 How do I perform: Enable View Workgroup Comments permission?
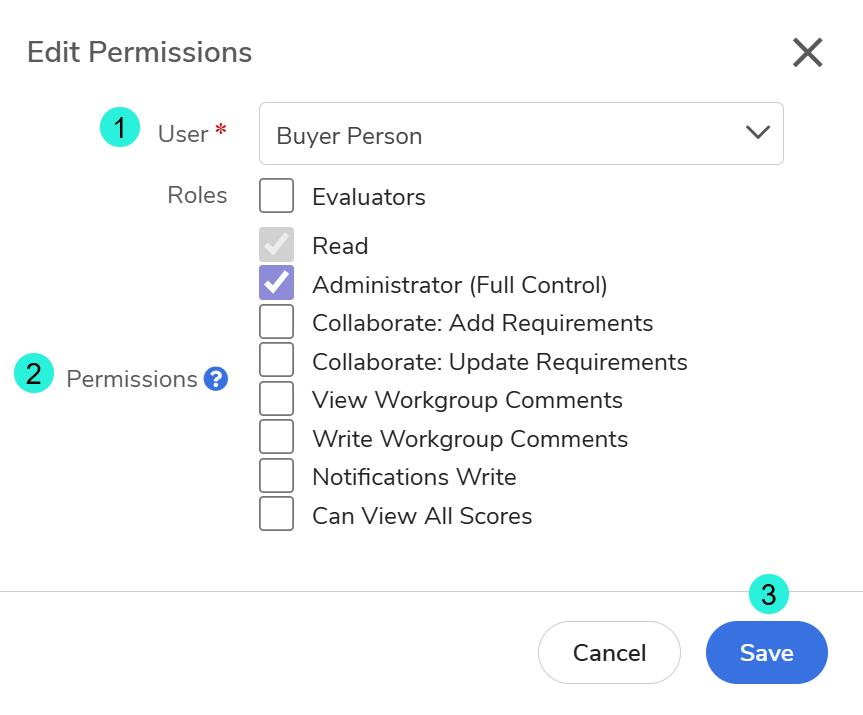(276, 399)
